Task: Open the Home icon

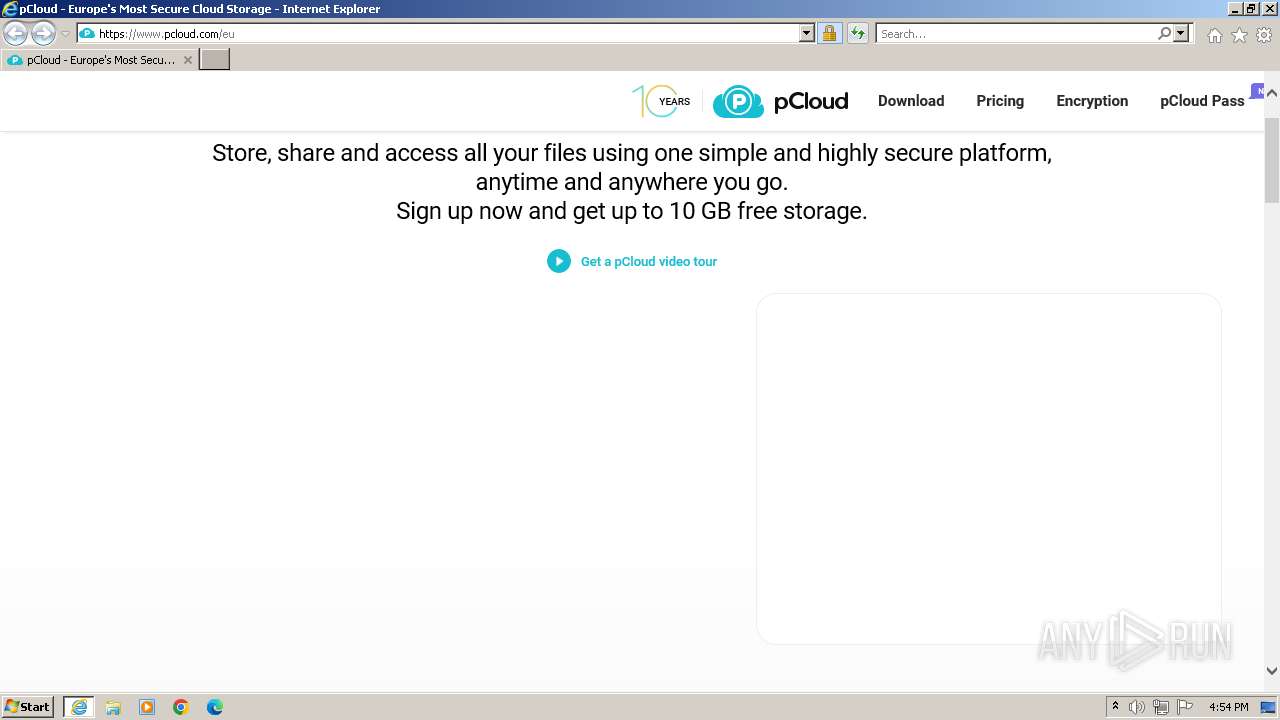Action: 1214,35
